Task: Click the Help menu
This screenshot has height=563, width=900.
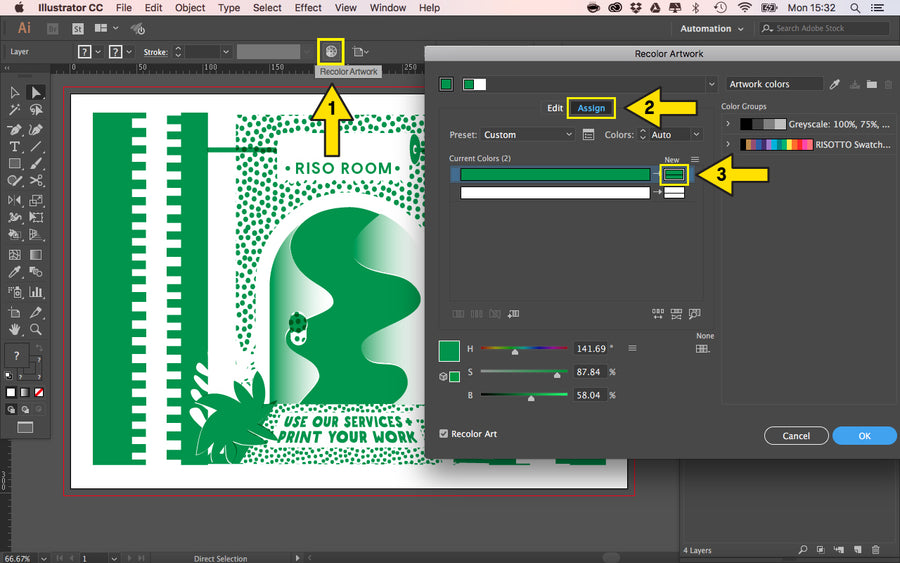Action: [x=429, y=7]
